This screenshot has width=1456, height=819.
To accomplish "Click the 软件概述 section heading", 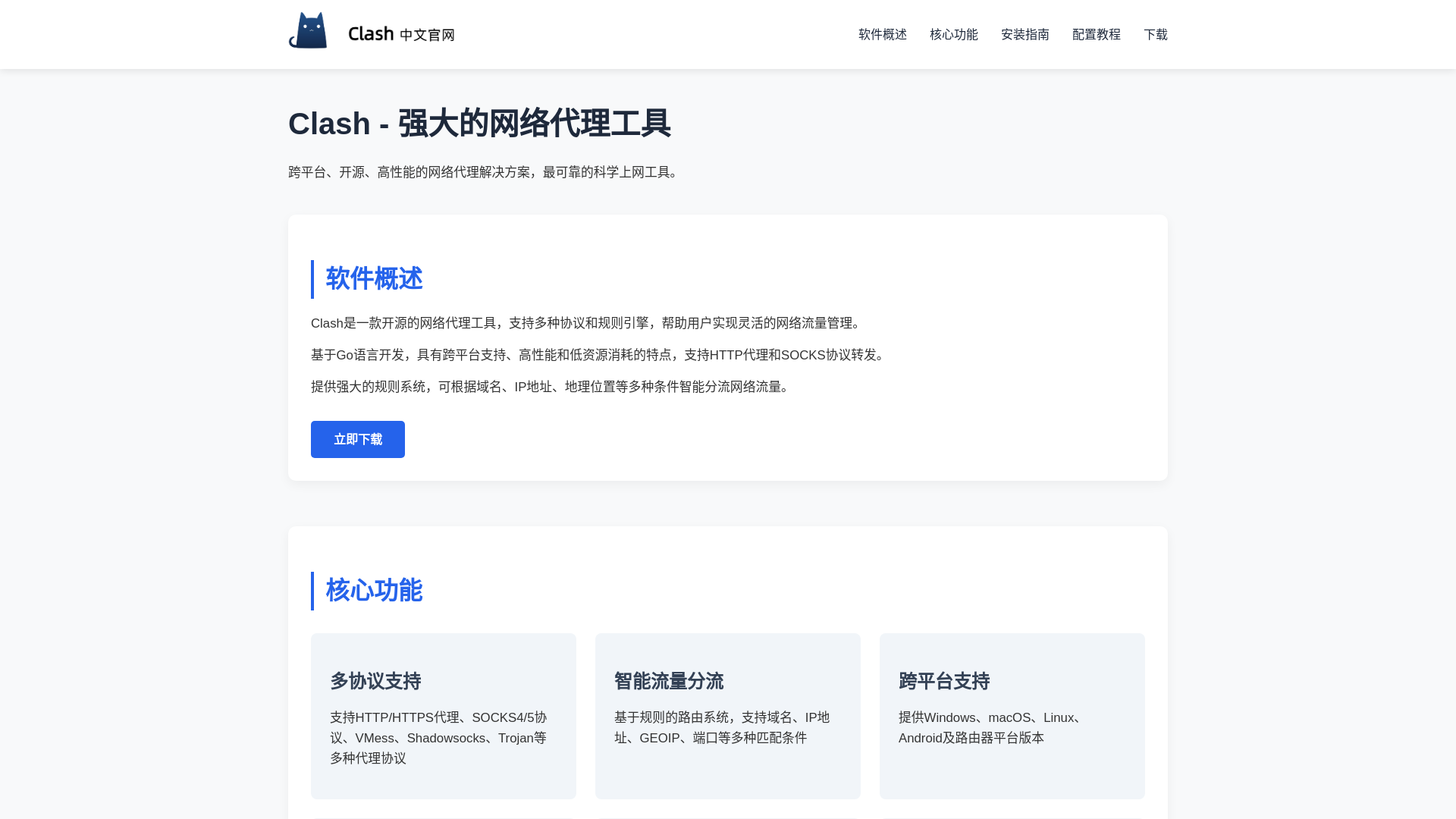I will 374,279.
